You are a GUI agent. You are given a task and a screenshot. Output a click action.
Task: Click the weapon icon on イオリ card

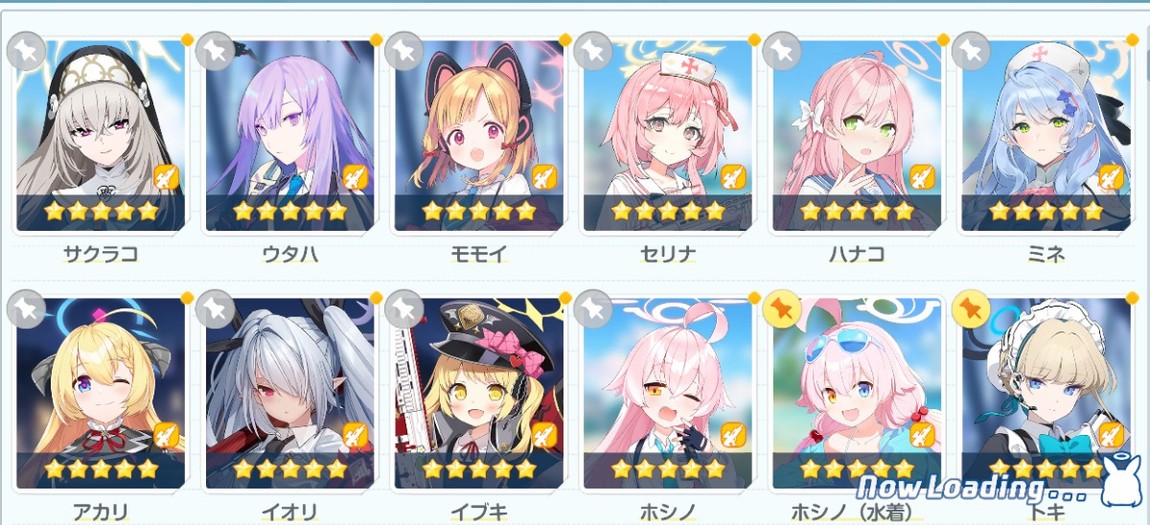[x=356, y=435]
